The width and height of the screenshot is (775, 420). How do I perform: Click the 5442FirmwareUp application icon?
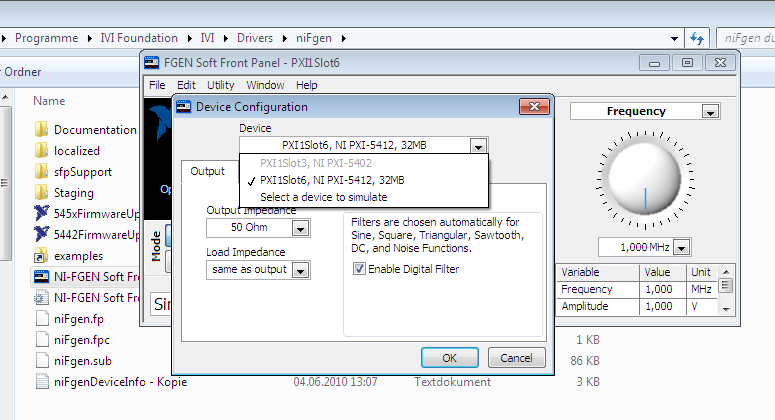42,234
